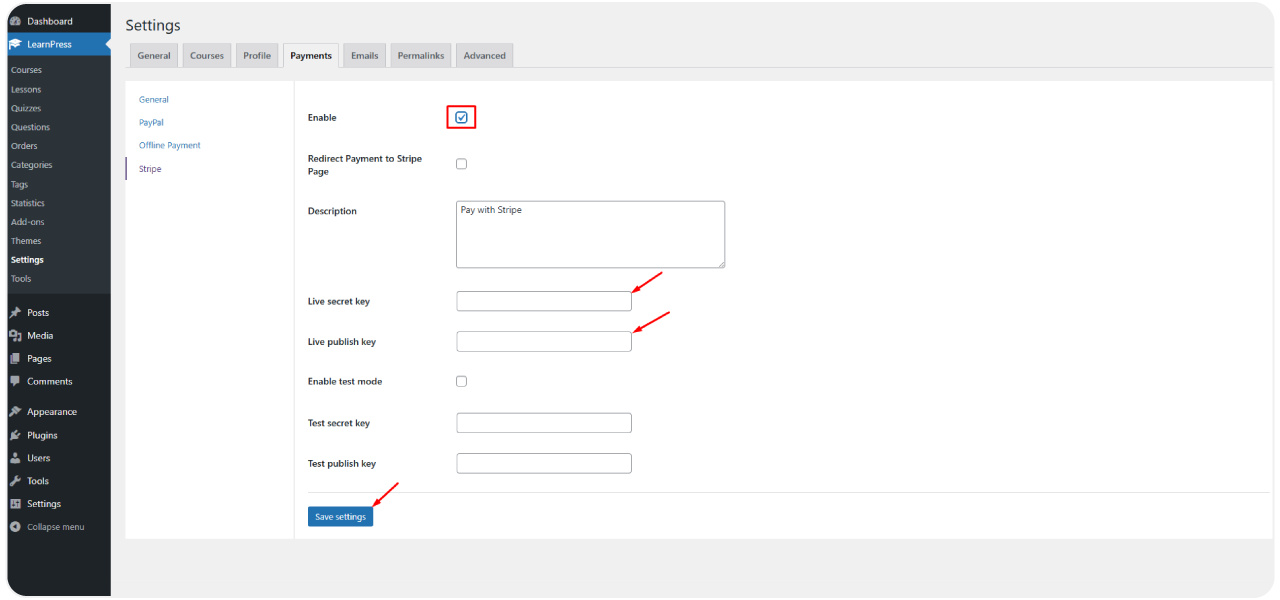Open Comments via speech bubble icon

pos(15,381)
